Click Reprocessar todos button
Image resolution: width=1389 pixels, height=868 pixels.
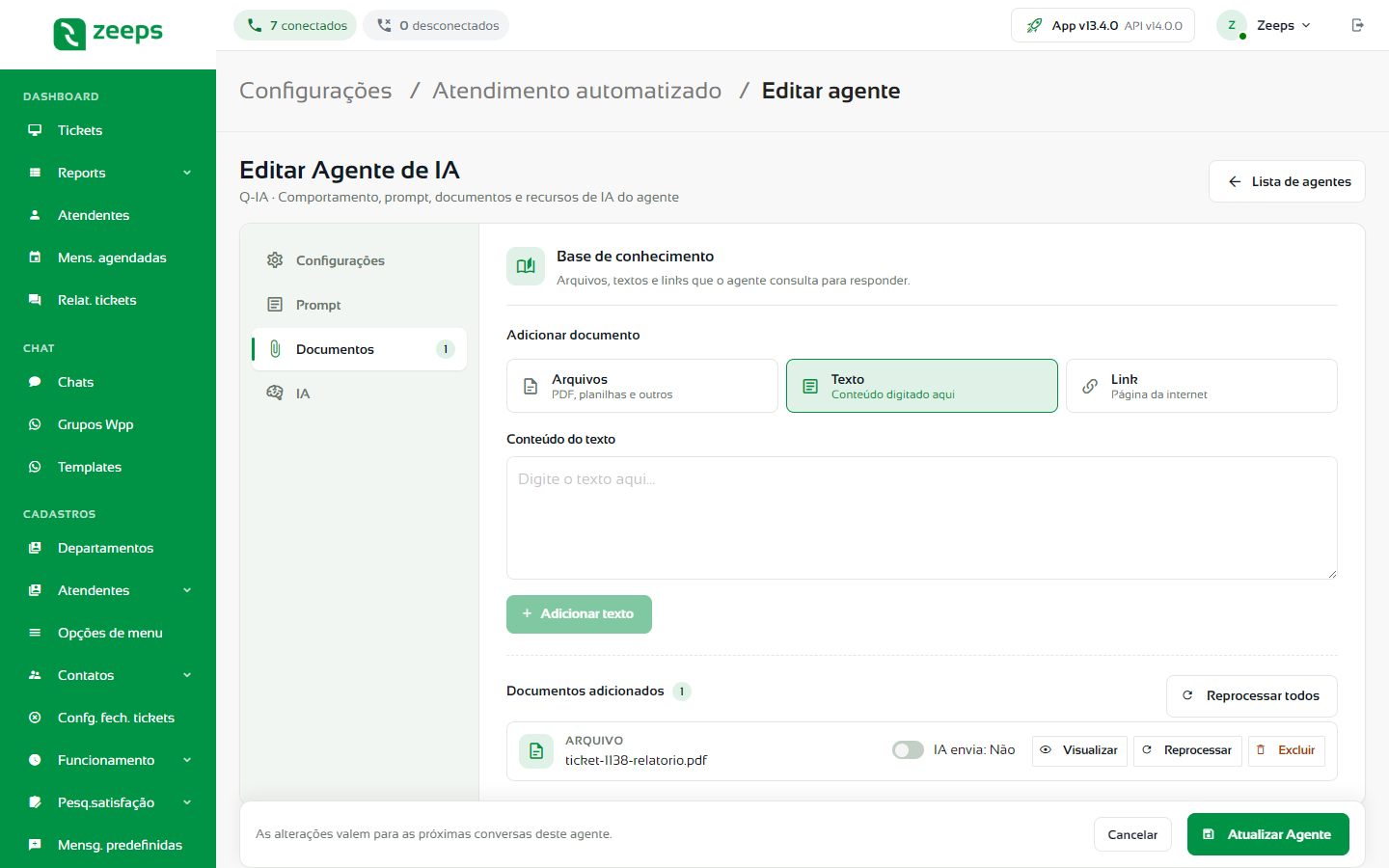pyautogui.click(x=1252, y=695)
